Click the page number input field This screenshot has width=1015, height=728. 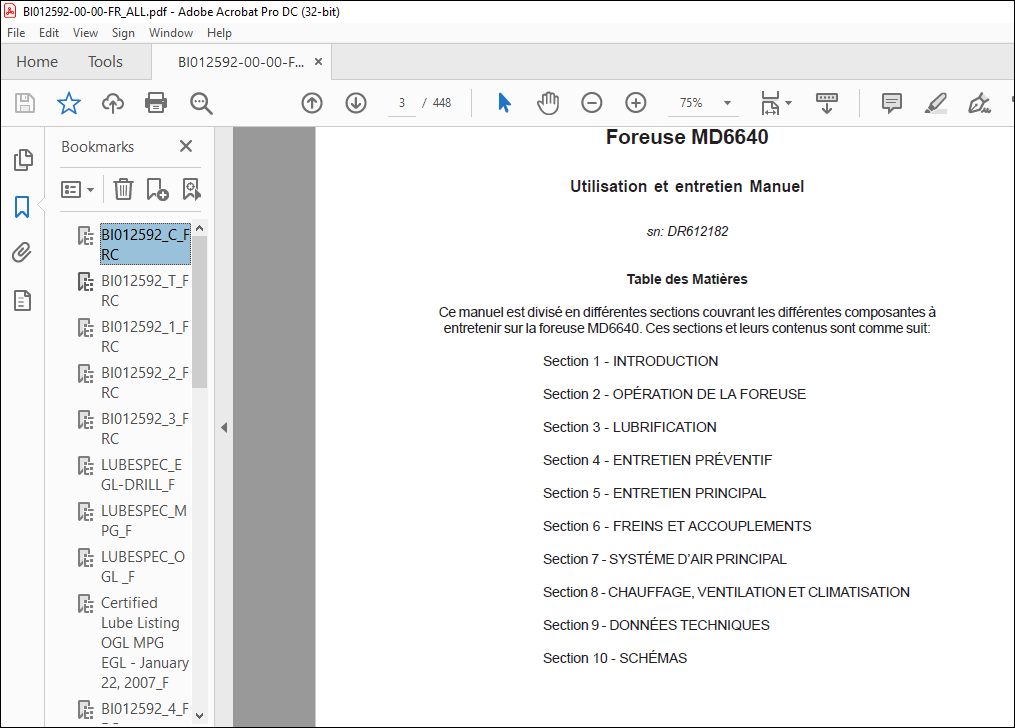tap(402, 103)
